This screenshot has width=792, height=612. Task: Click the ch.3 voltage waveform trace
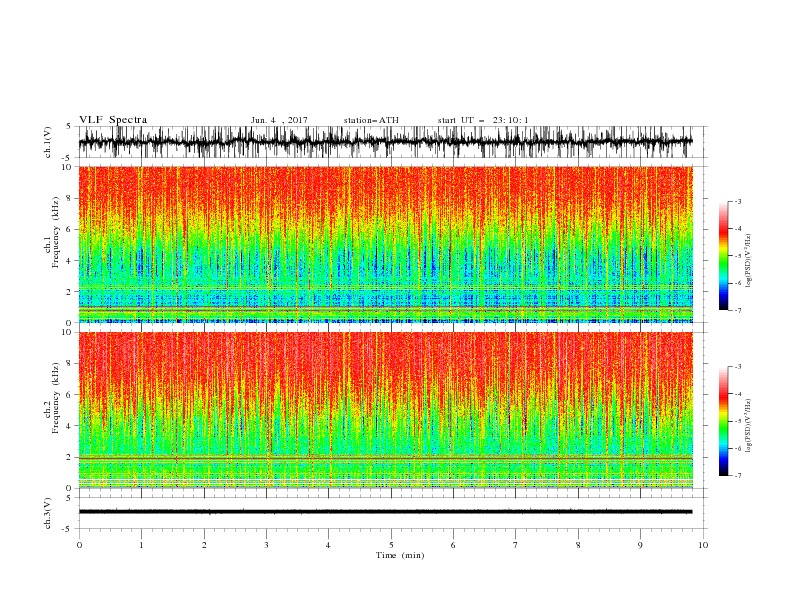click(385, 512)
